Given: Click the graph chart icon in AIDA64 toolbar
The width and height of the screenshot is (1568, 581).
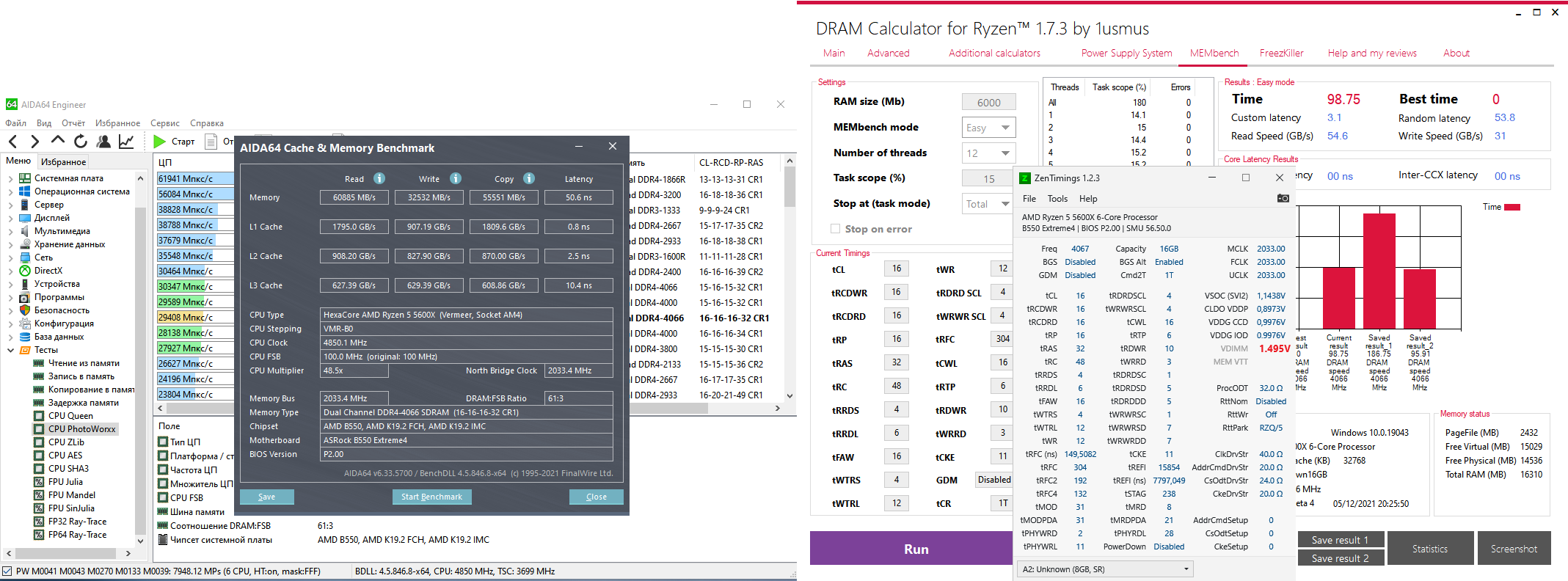Looking at the screenshot, I should pos(126,142).
